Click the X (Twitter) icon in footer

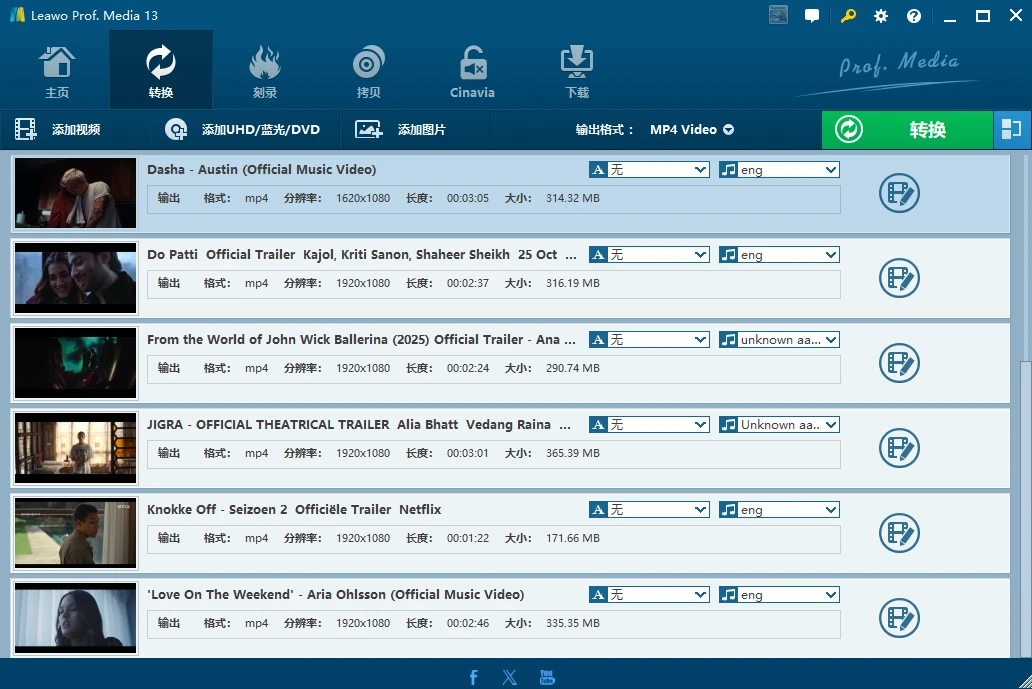tap(510, 677)
